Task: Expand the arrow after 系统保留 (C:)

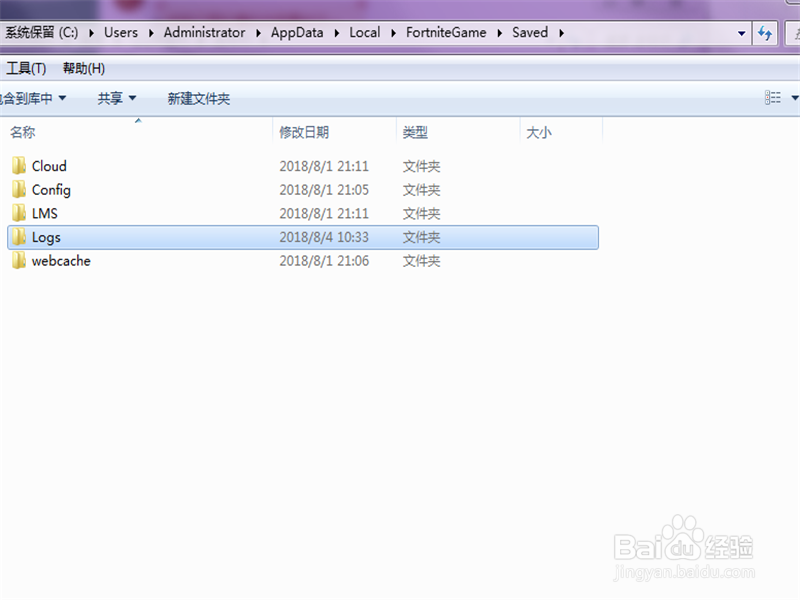Action: coord(91,33)
